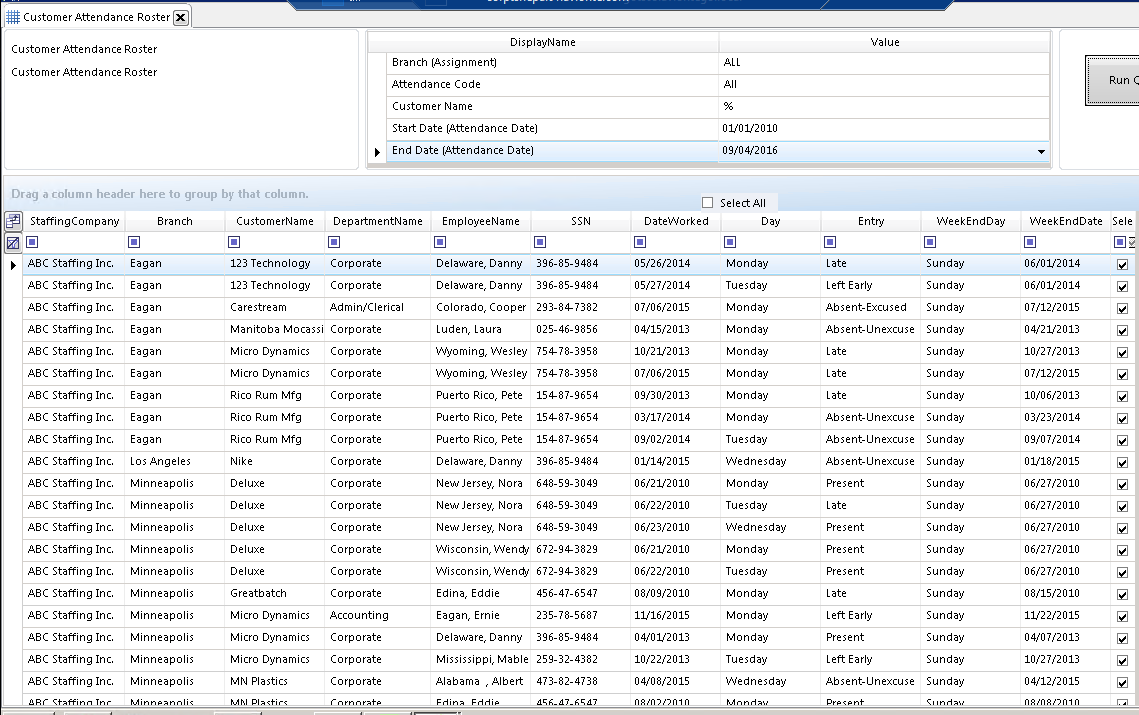1139x715 pixels.
Task: Sort by the CustomerName column header
Action: click(275, 221)
